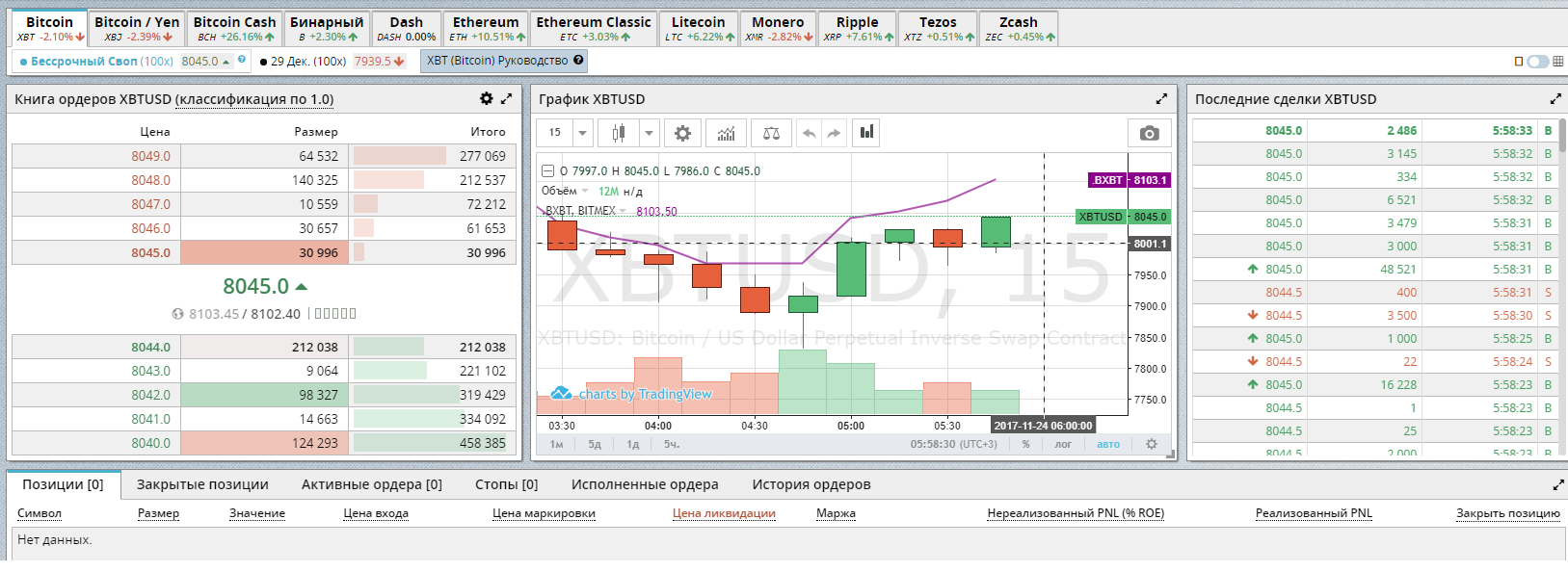This screenshot has height=572, width=1568.
Task: Open the chart style dropdown arrow
Action: pyautogui.click(x=650, y=133)
